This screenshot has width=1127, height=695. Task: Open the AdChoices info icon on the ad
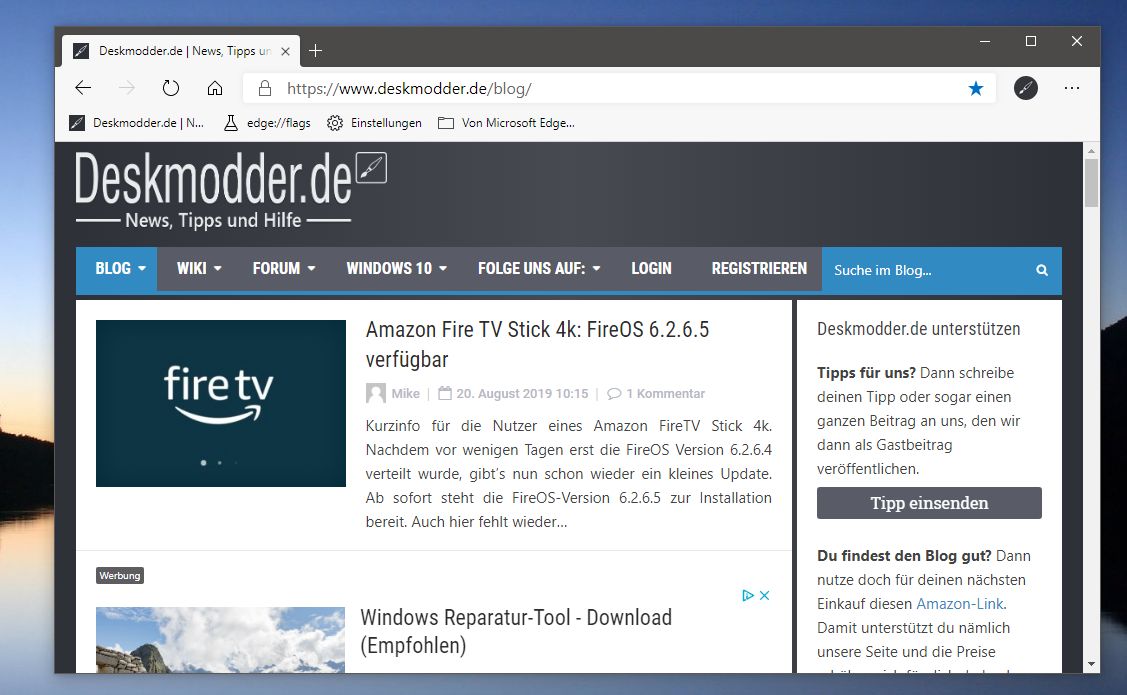(x=748, y=595)
